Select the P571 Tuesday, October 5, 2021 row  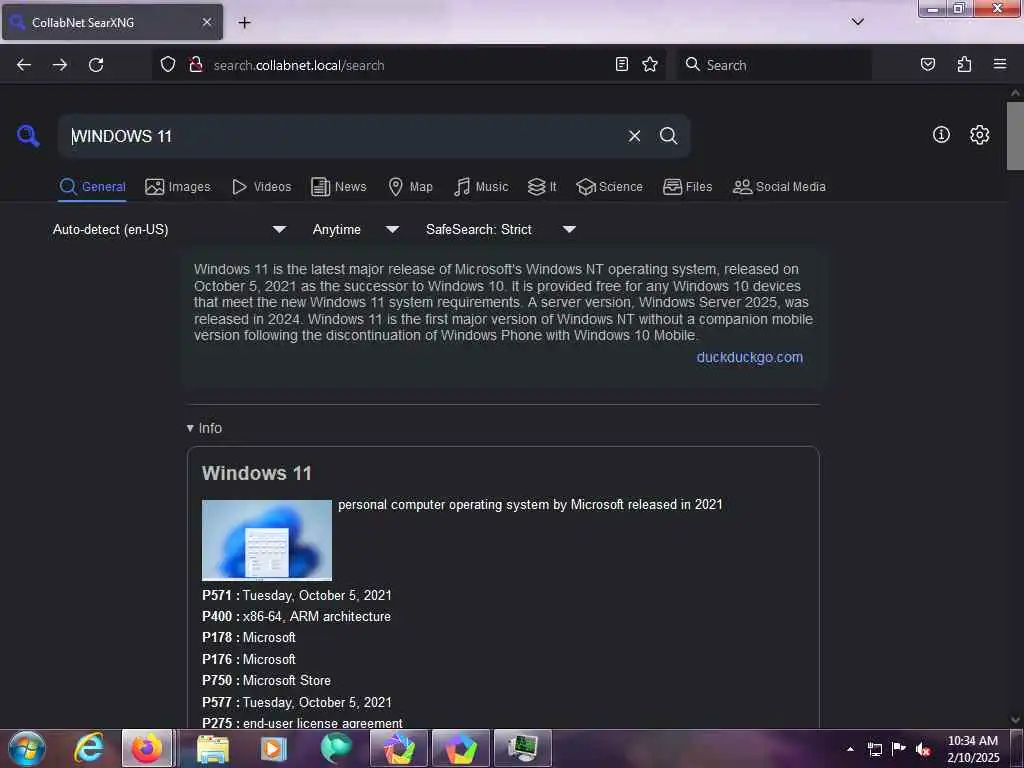[x=296, y=595]
